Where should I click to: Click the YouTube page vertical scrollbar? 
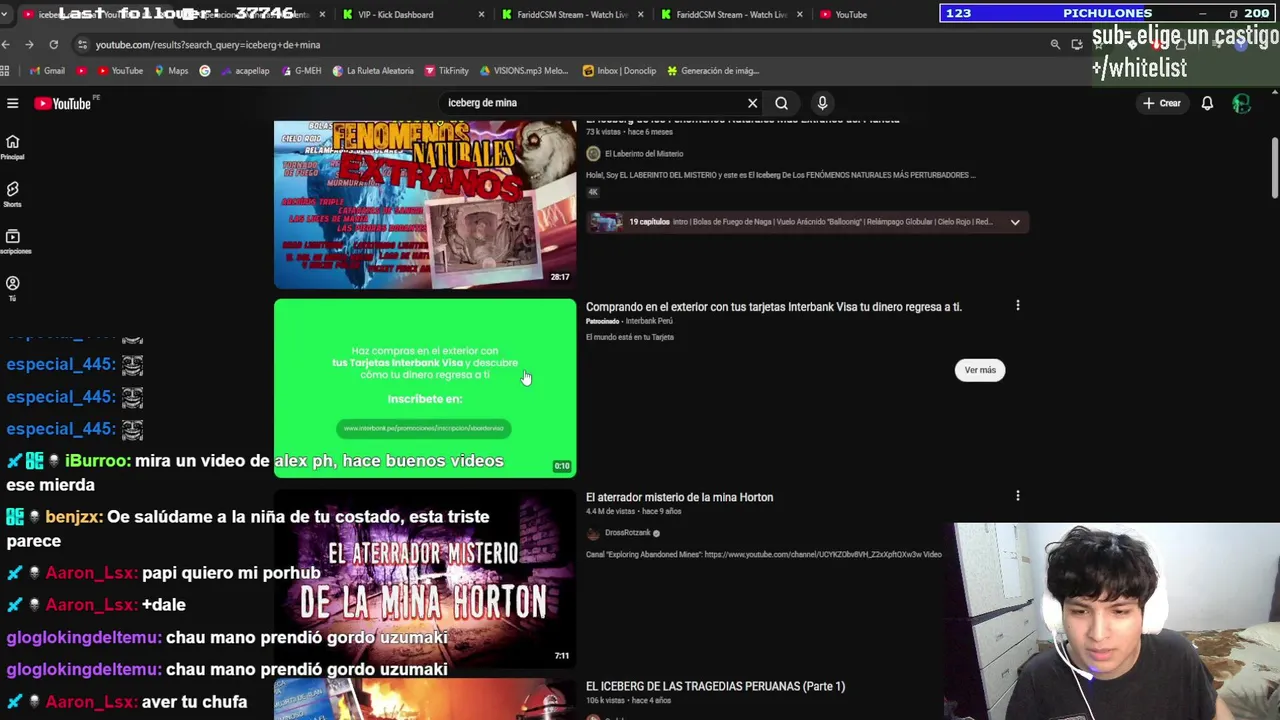[1274, 168]
